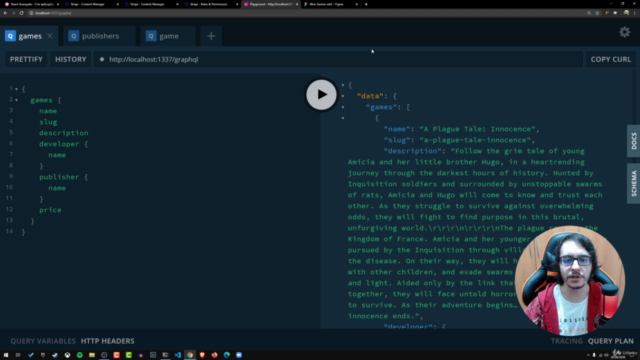
Task: Open Spotify from the taskbar
Action: [x=80, y=355]
